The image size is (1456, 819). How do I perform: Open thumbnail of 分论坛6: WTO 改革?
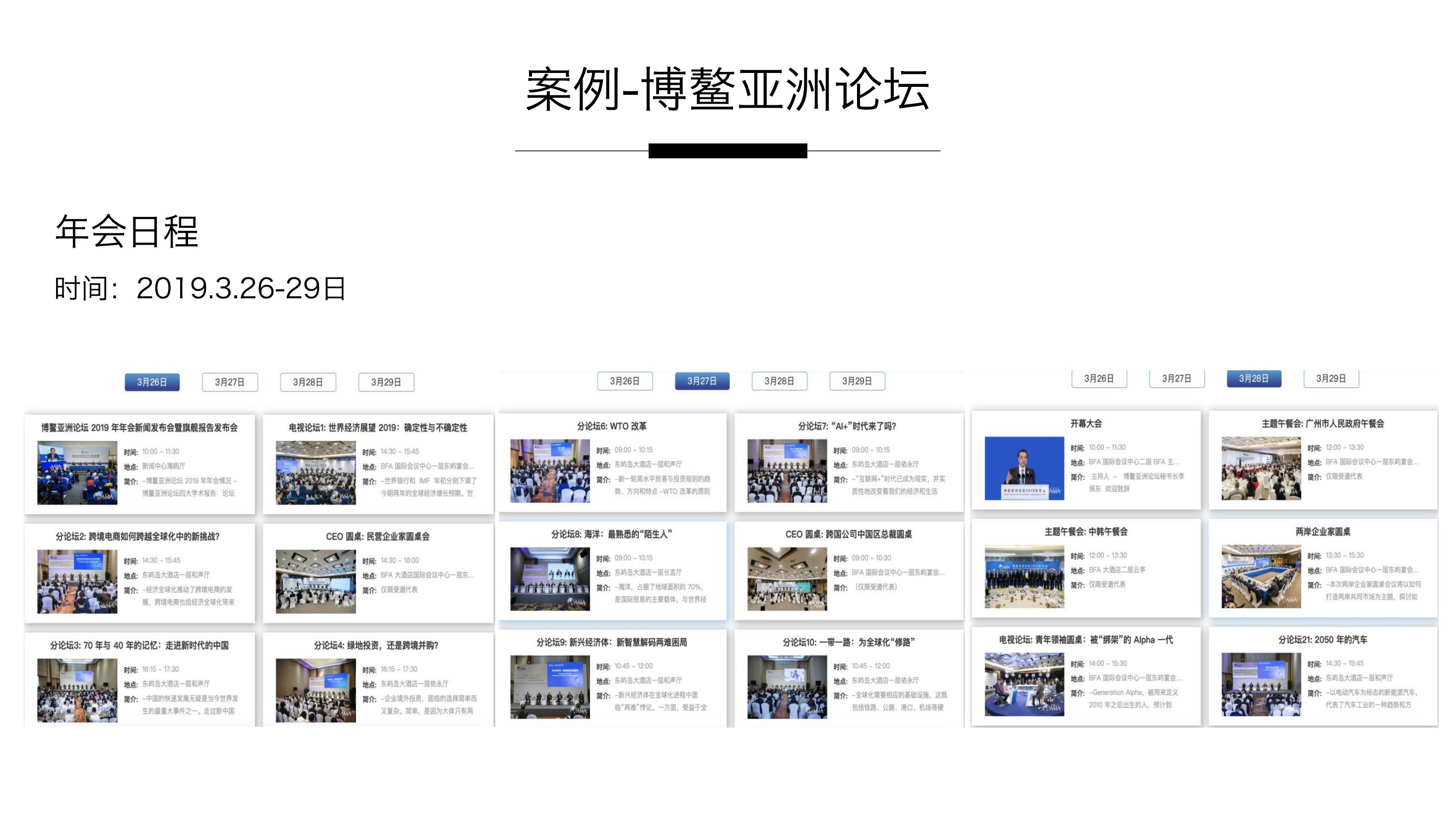tap(550, 471)
